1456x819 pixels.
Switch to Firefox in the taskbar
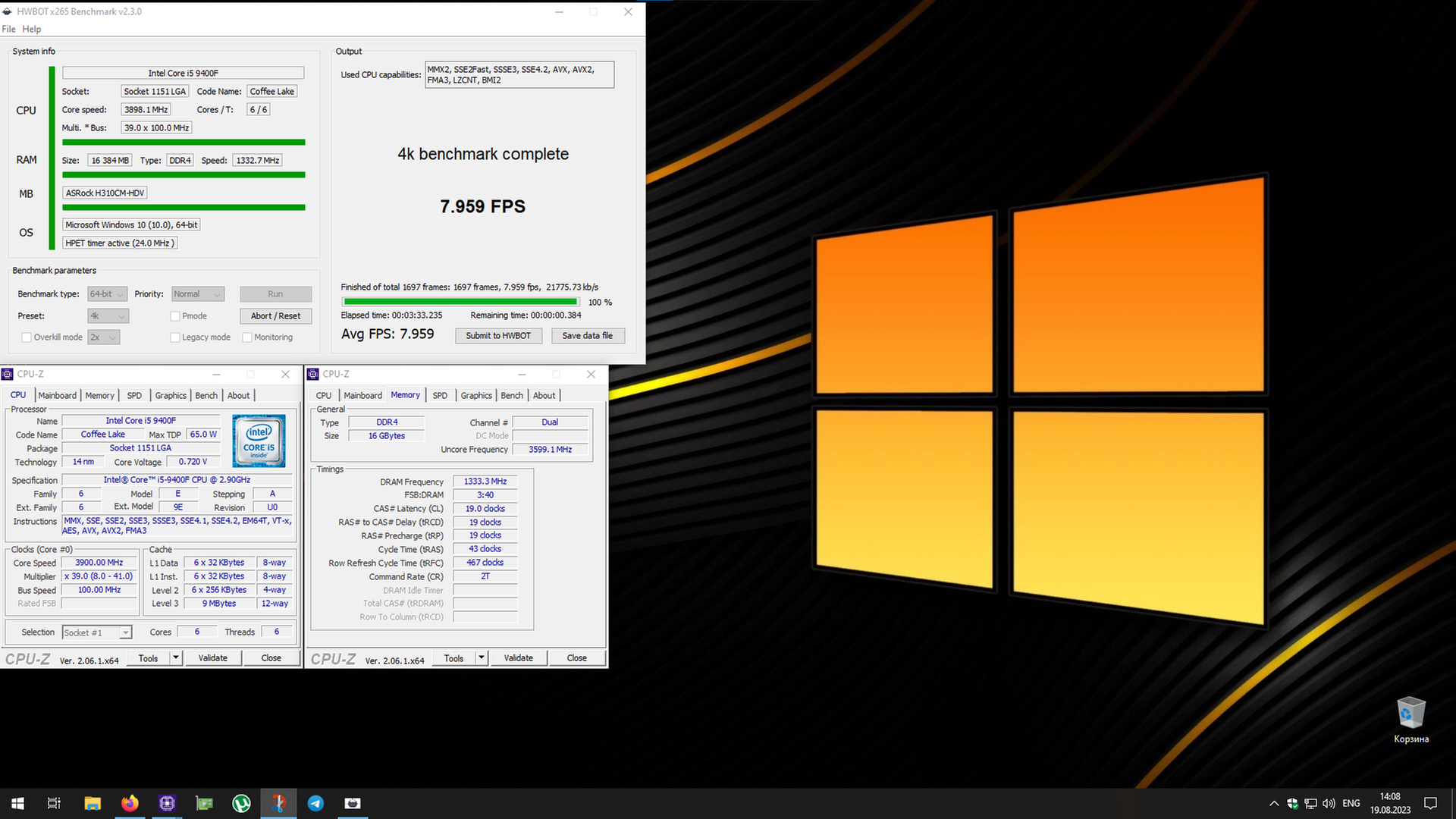(x=130, y=803)
